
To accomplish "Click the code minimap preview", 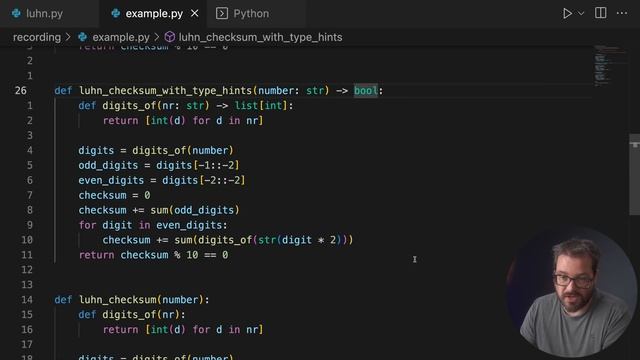I will tap(609, 65).
